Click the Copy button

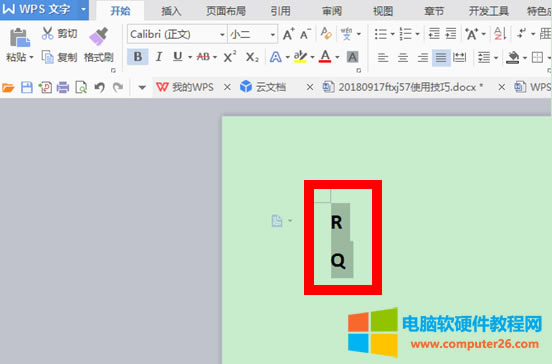point(59,57)
